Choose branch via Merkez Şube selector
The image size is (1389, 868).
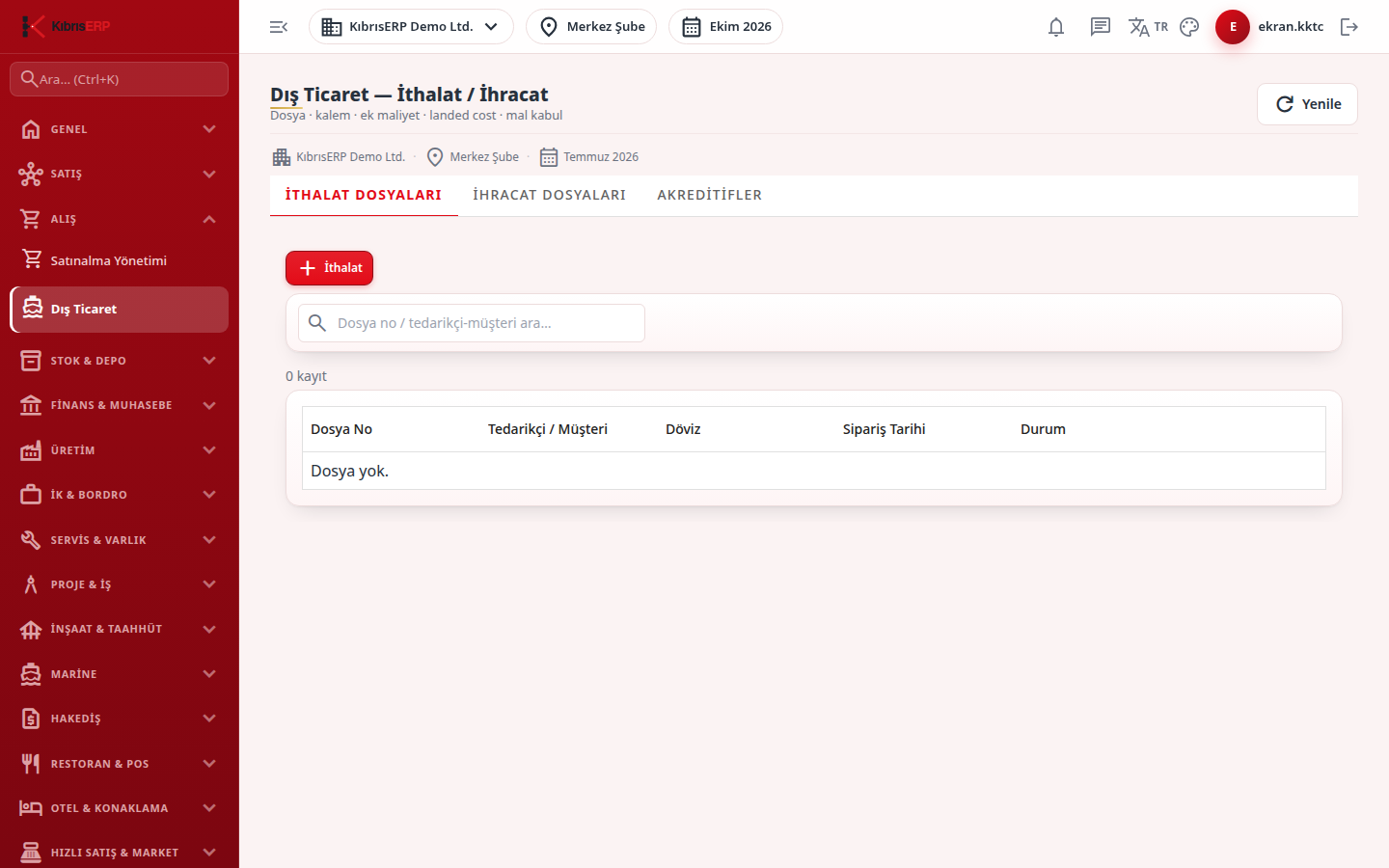591,27
